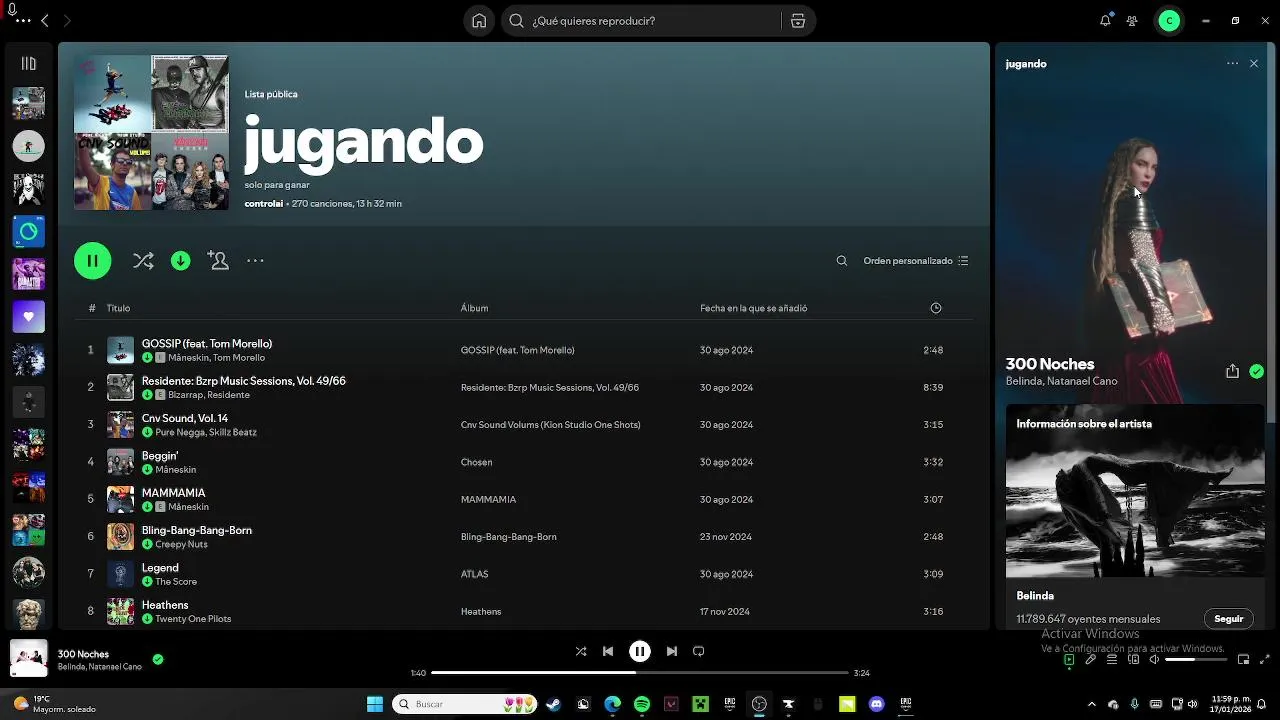Viewport: 1280px width, 720px height.
Task: Open the play queue icon
Action: [x=1112, y=660]
